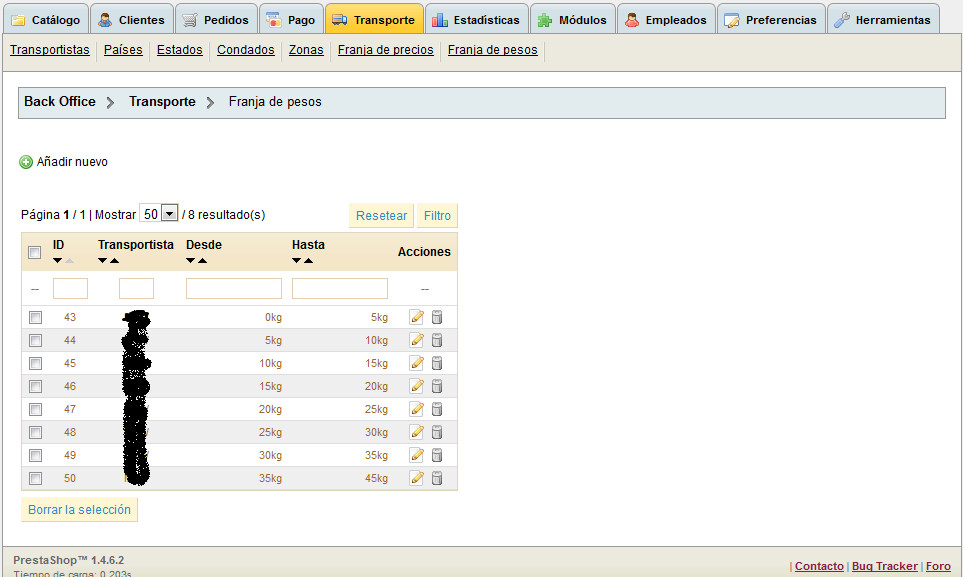Check the box for row 49
The width and height of the screenshot is (963, 577).
click(36, 455)
